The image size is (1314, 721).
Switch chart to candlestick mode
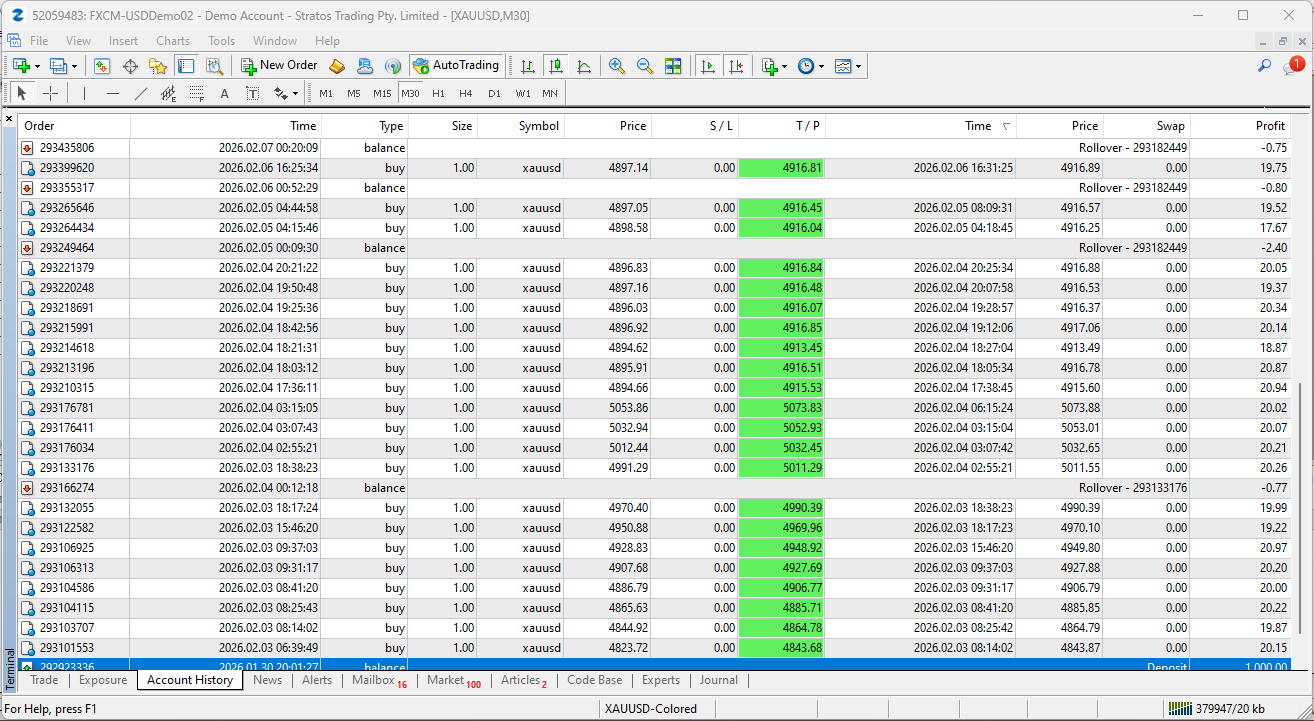click(x=556, y=66)
